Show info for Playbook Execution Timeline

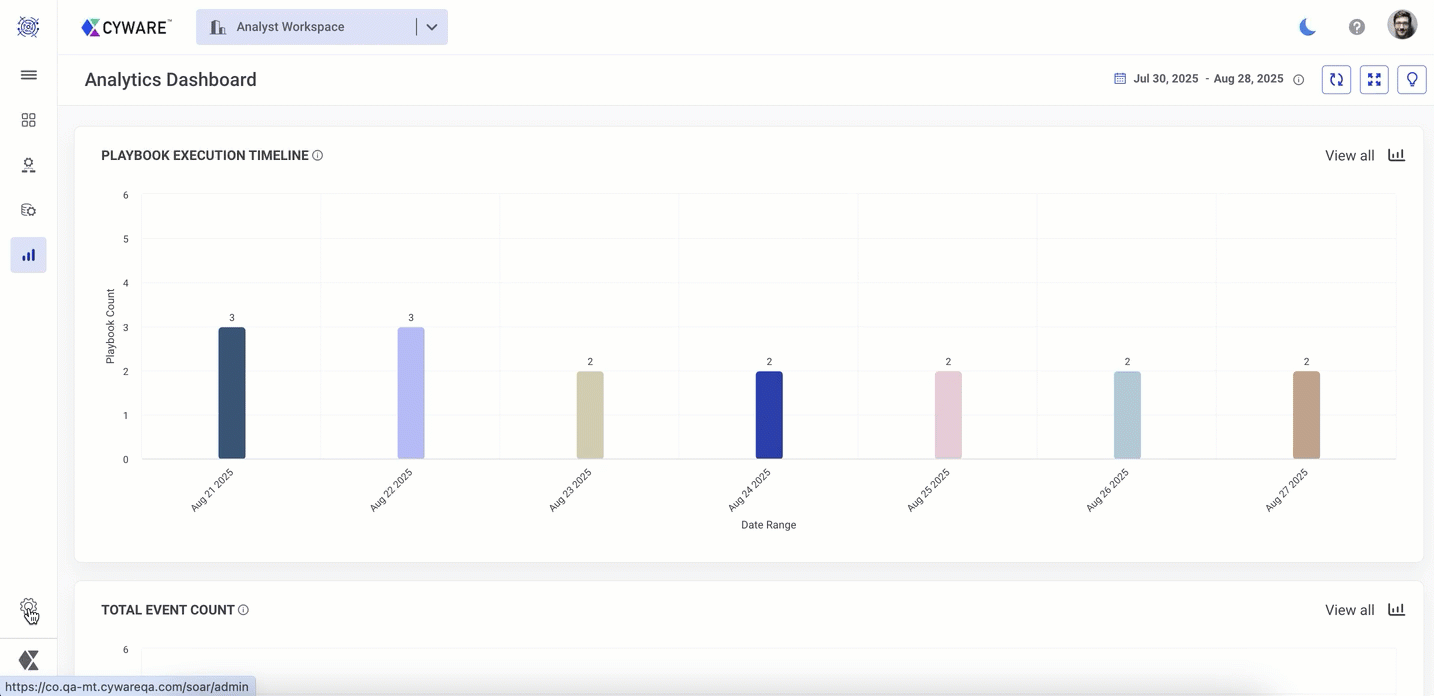pyautogui.click(x=318, y=156)
